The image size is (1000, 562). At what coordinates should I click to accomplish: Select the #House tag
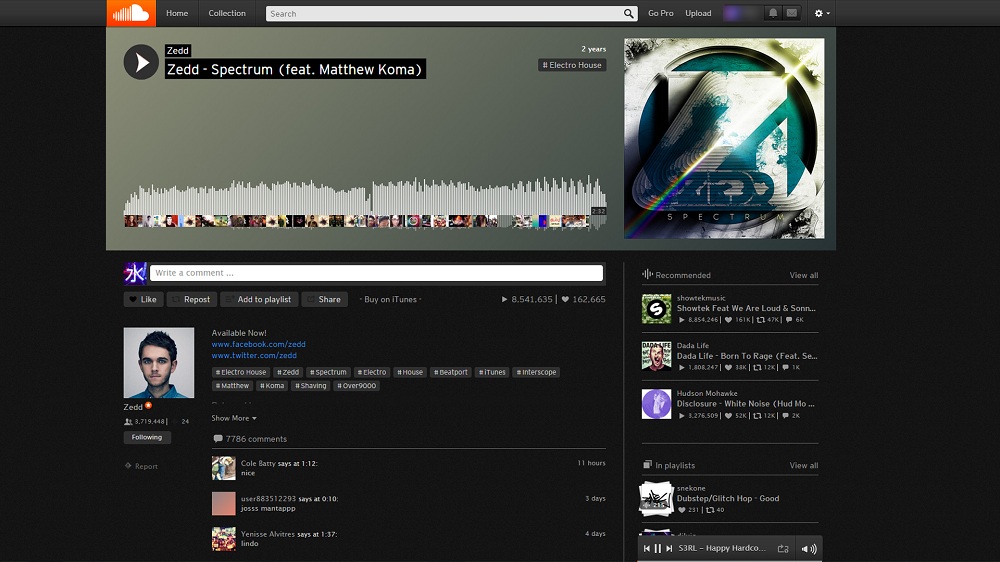point(410,372)
